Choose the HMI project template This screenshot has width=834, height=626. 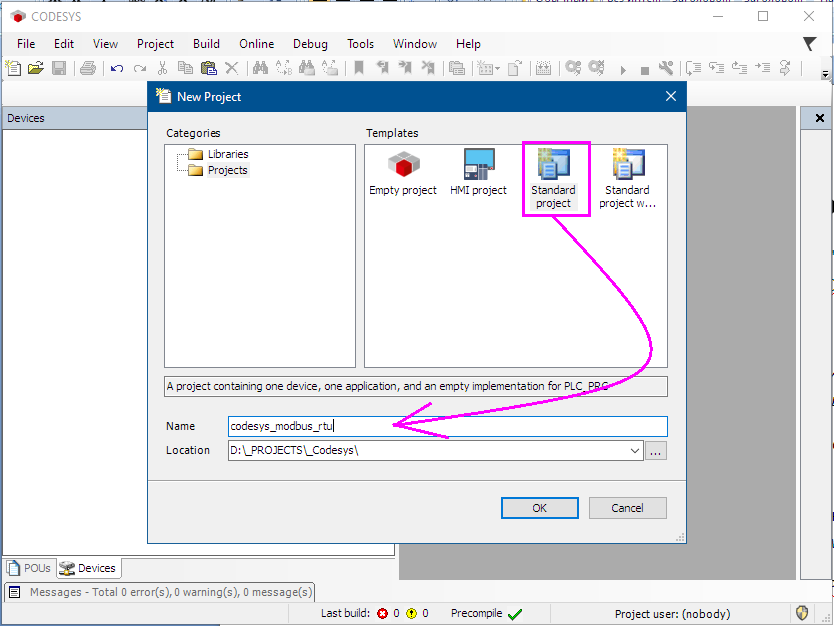pos(478,173)
